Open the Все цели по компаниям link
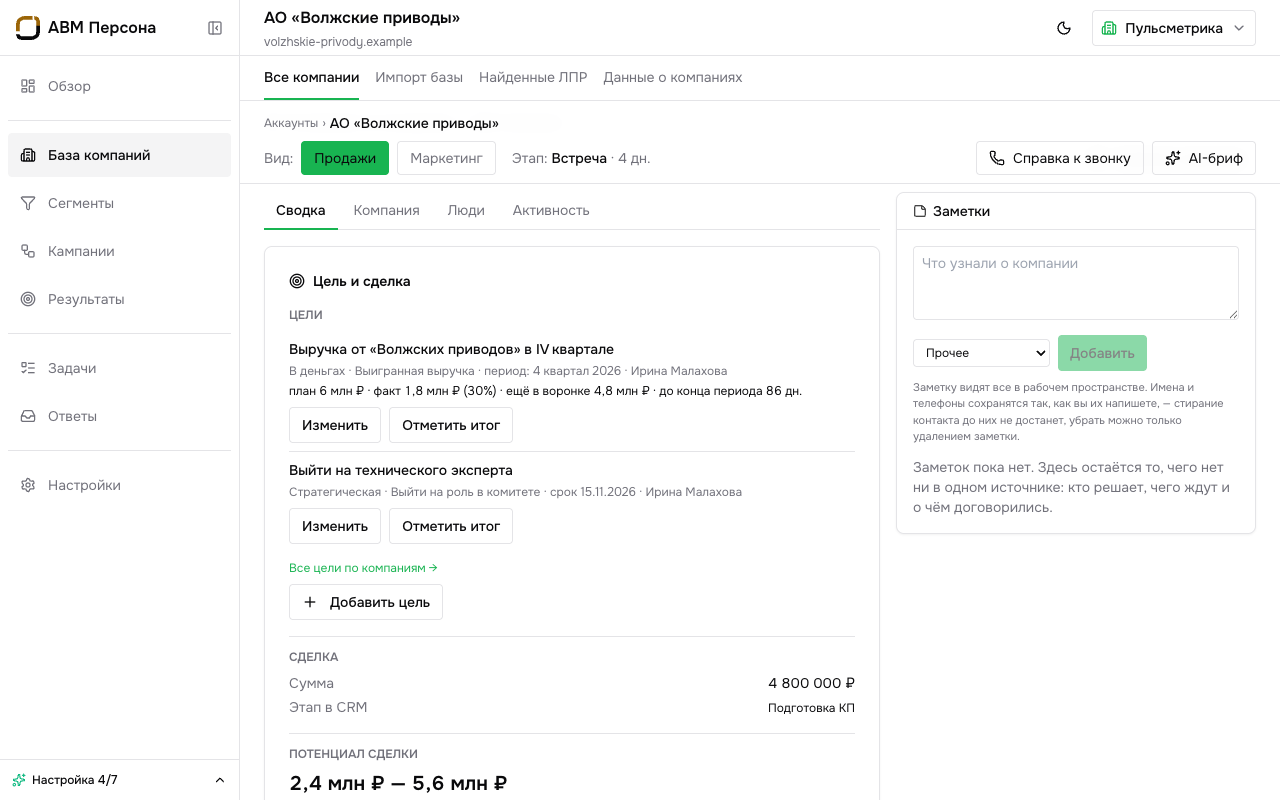Image resolution: width=1280 pixels, height=800 pixels. click(364, 568)
